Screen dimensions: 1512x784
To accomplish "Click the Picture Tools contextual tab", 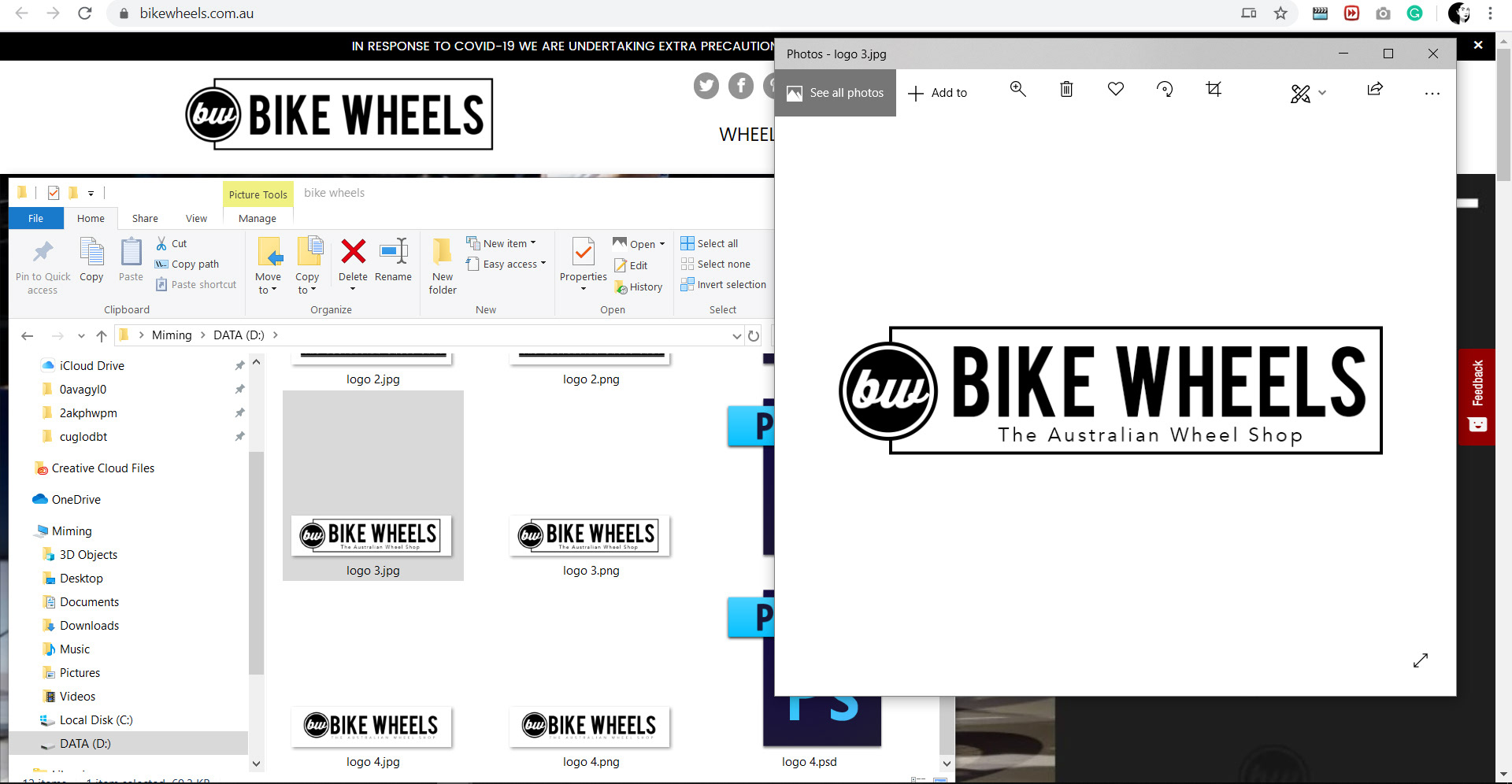I will pos(258,194).
